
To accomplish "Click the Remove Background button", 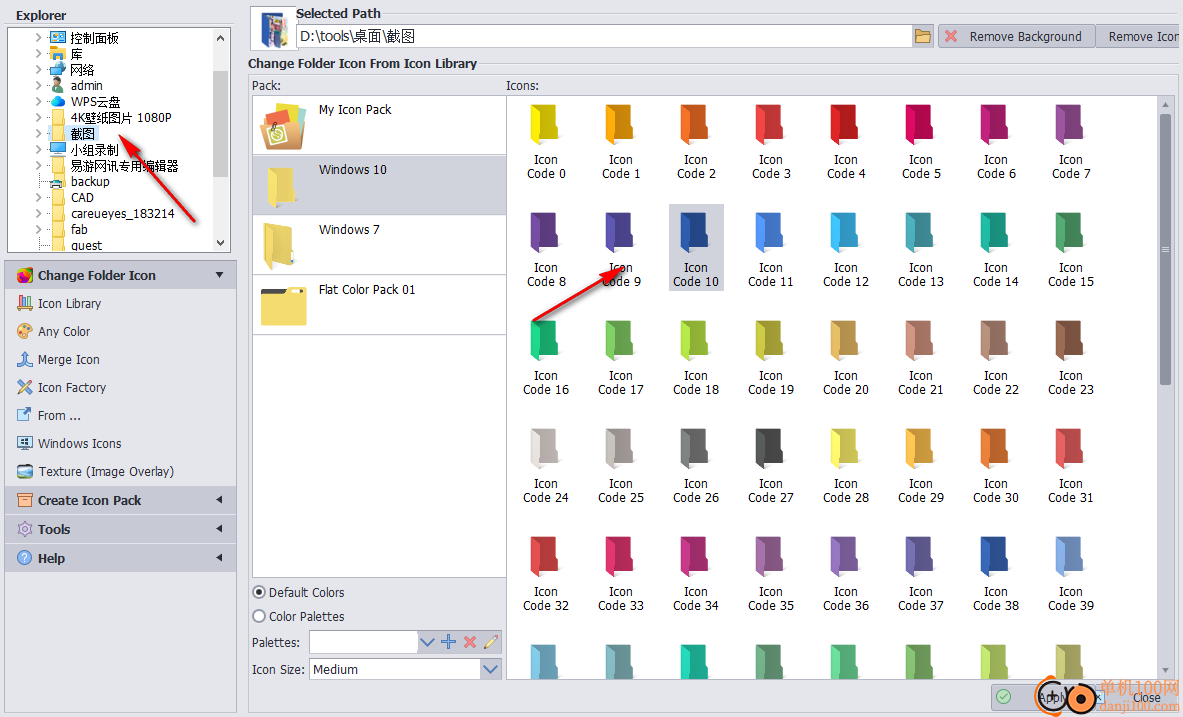I will (1016, 36).
